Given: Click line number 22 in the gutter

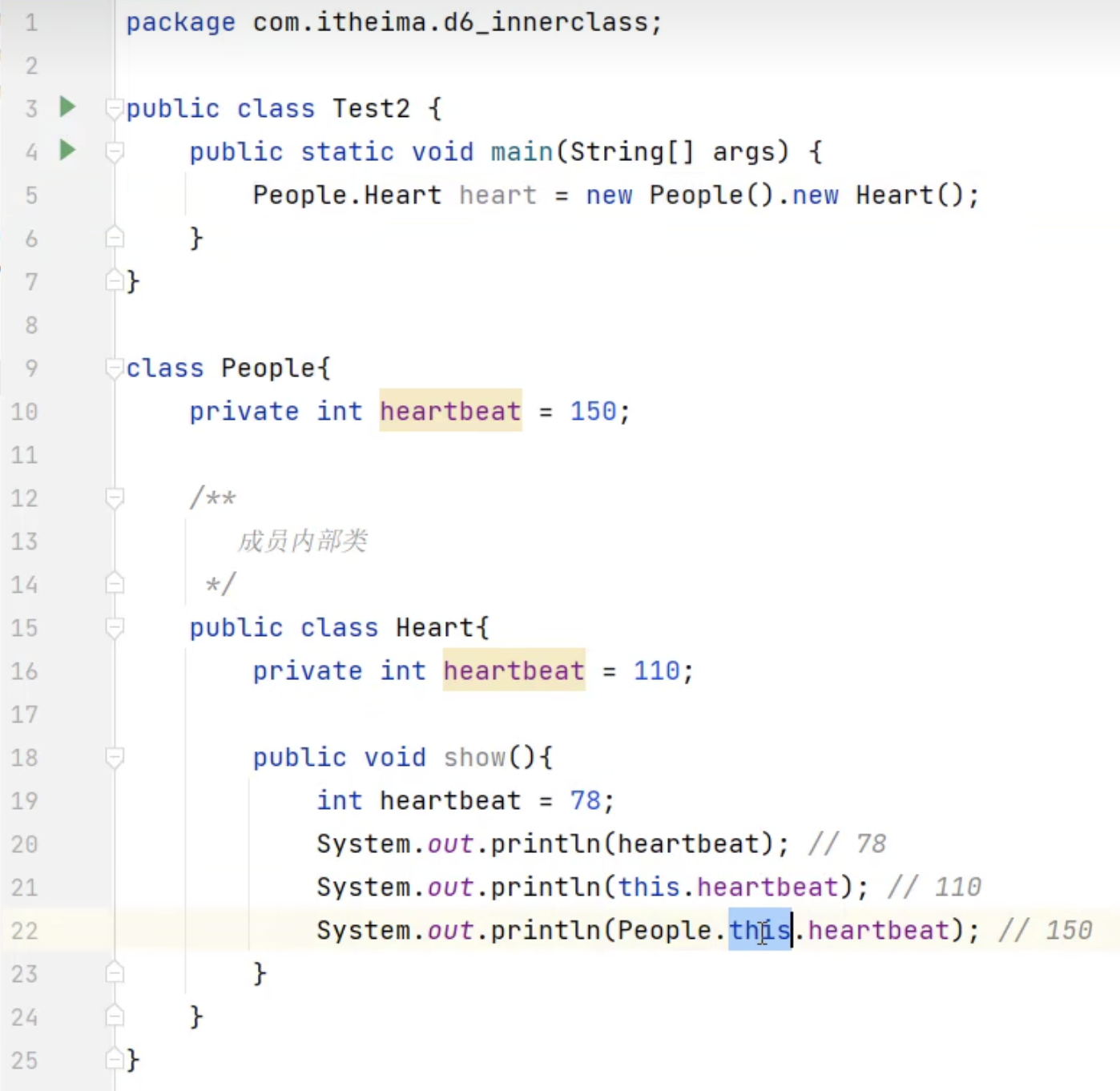Looking at the screenshot, I should (25, 930).
